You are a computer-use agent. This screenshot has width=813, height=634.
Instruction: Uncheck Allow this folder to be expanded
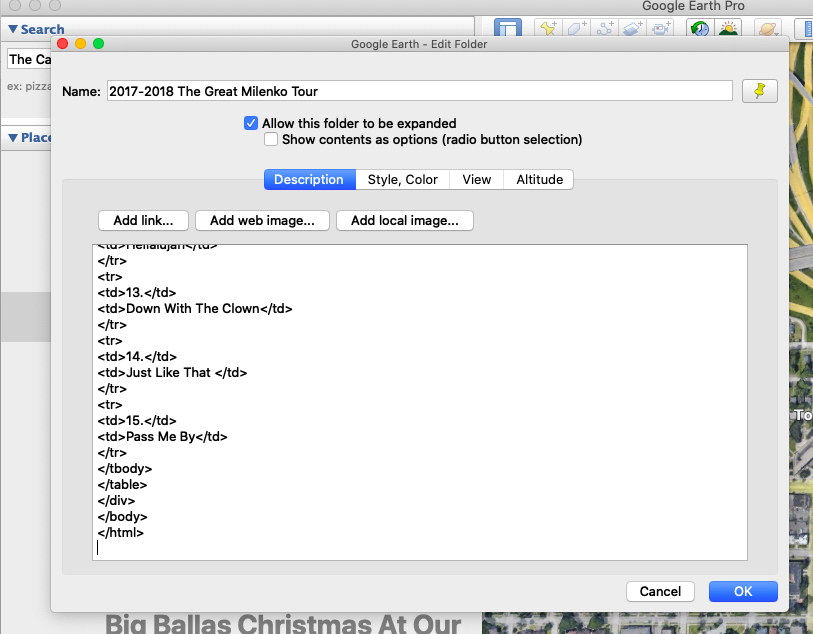[x=251, y=123]
